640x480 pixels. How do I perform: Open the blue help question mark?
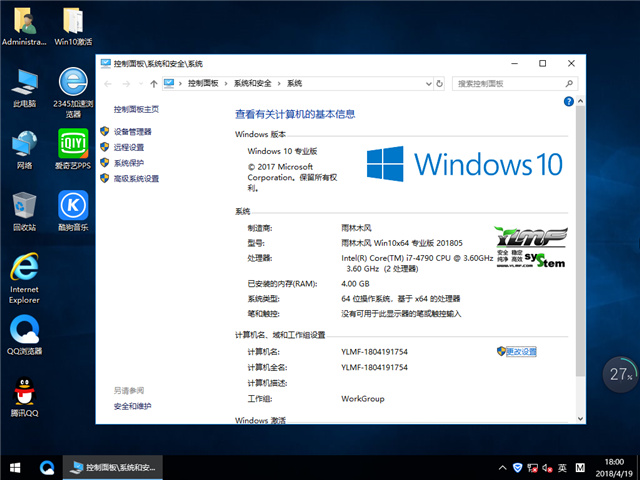pos(568,101)
